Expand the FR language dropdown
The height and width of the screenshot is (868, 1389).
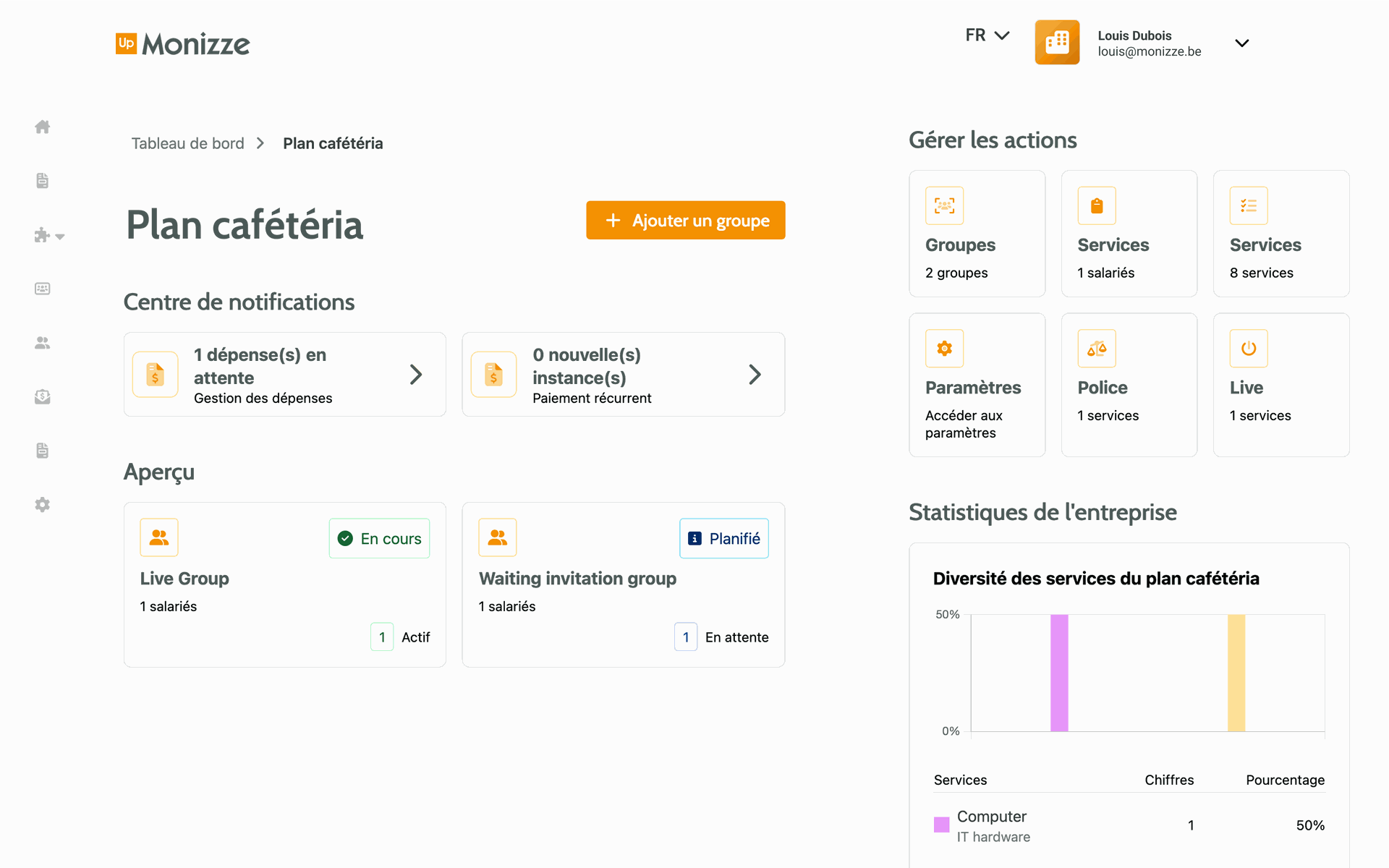pos(986,34)
